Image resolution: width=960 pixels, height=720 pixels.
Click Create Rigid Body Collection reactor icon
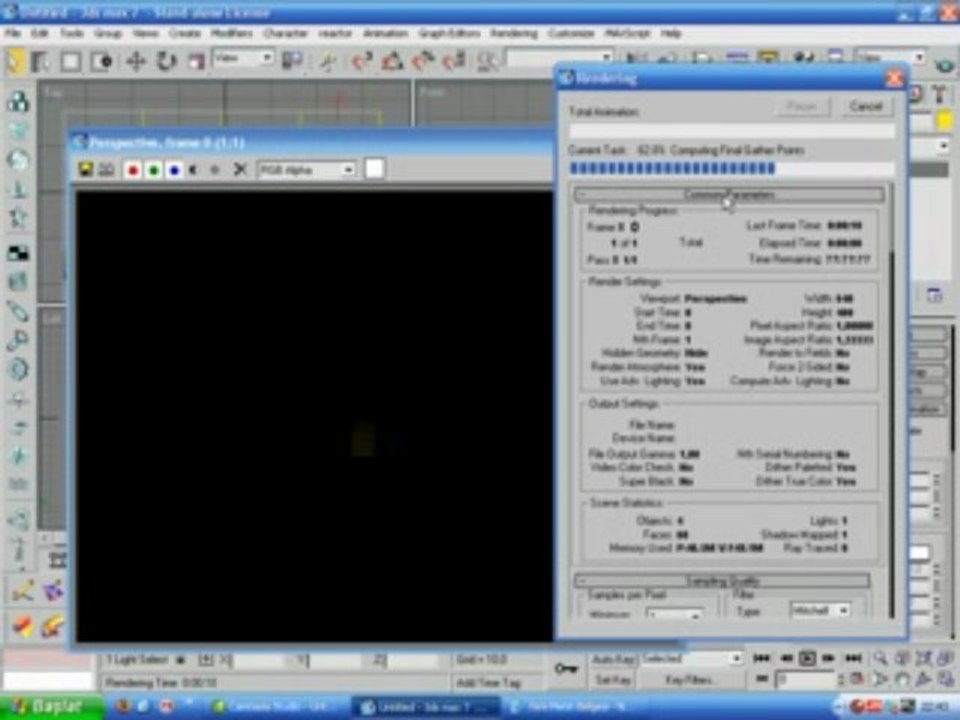(x=18, y=101)
